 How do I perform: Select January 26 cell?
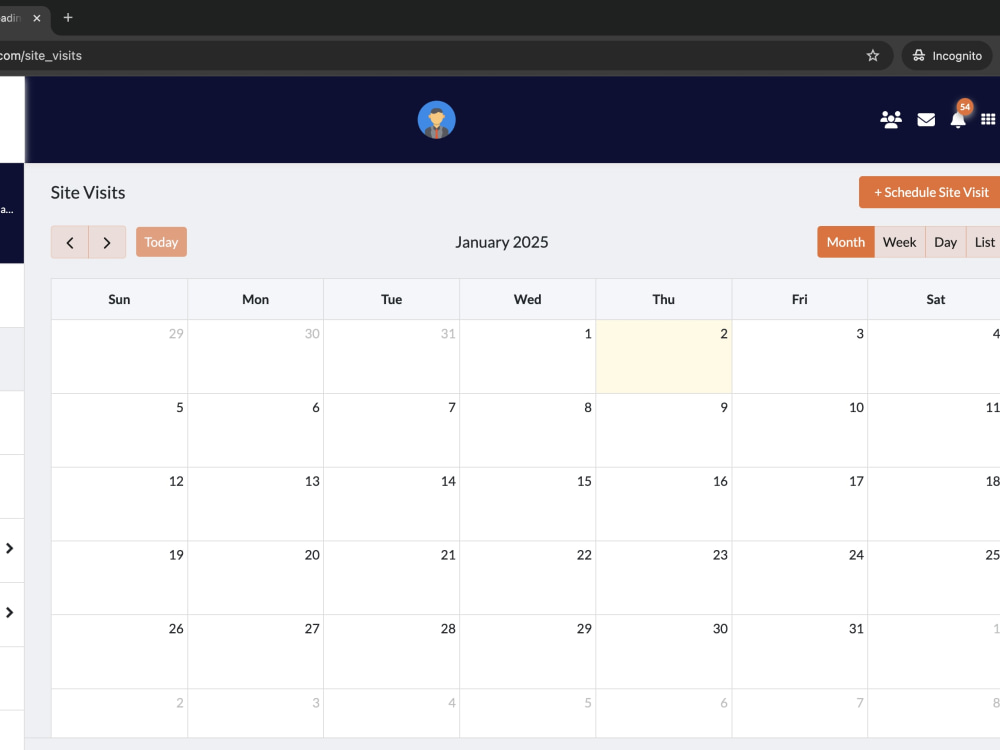click(119, 652)
